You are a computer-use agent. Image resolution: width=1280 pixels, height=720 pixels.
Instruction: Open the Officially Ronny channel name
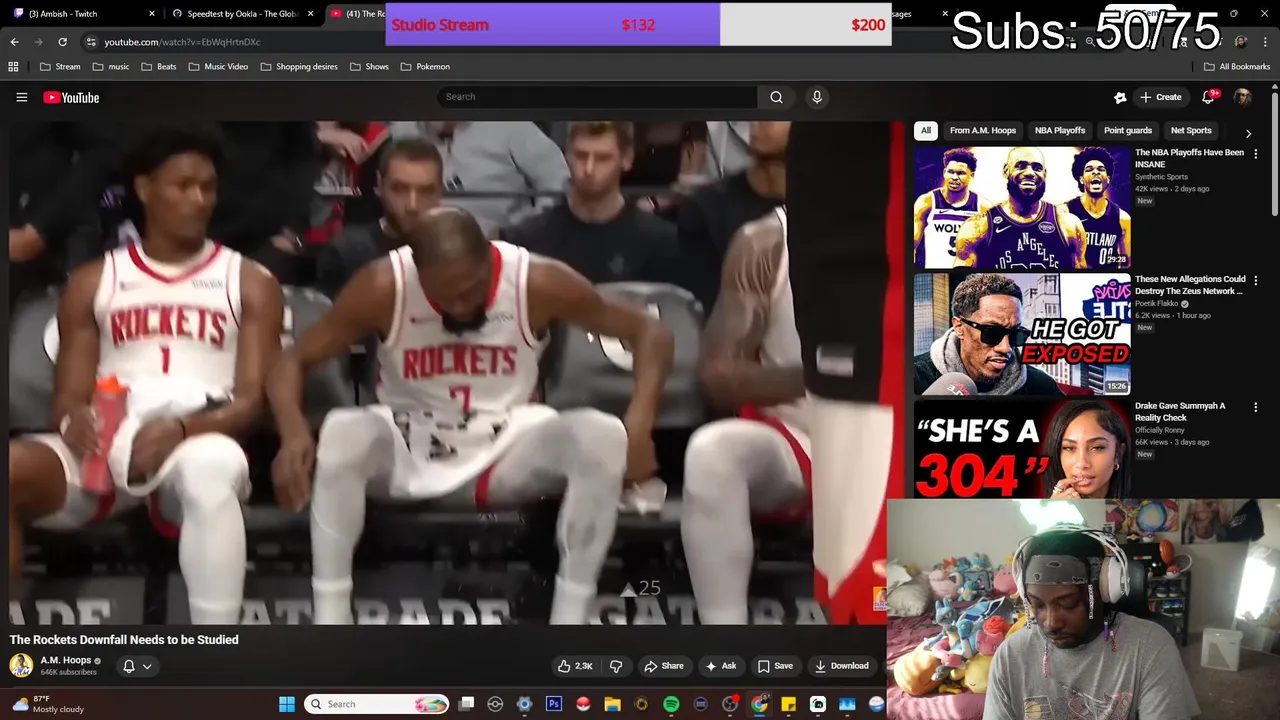tap(1160, 431)
